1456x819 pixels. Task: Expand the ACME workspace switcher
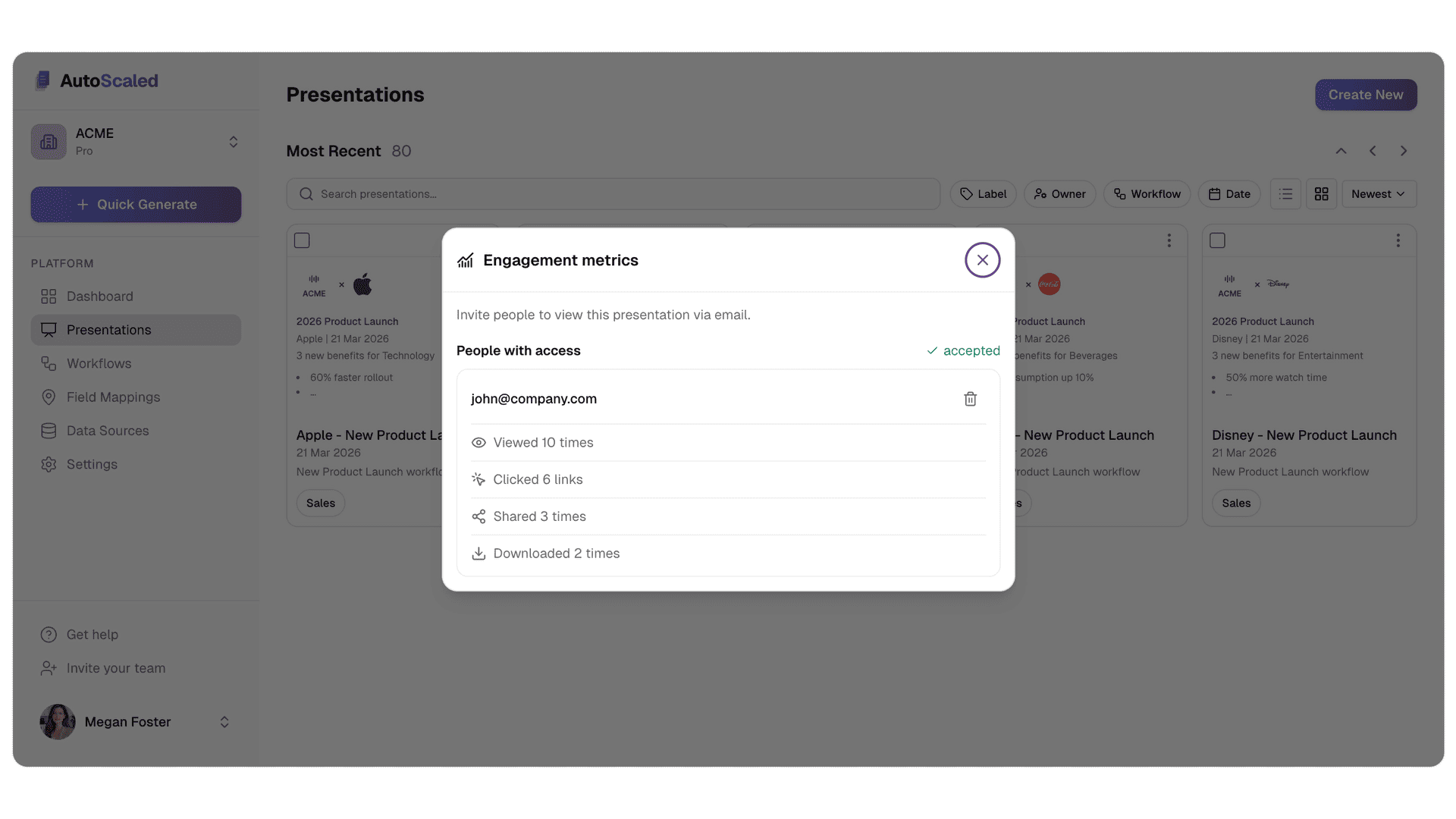(233, 142)
